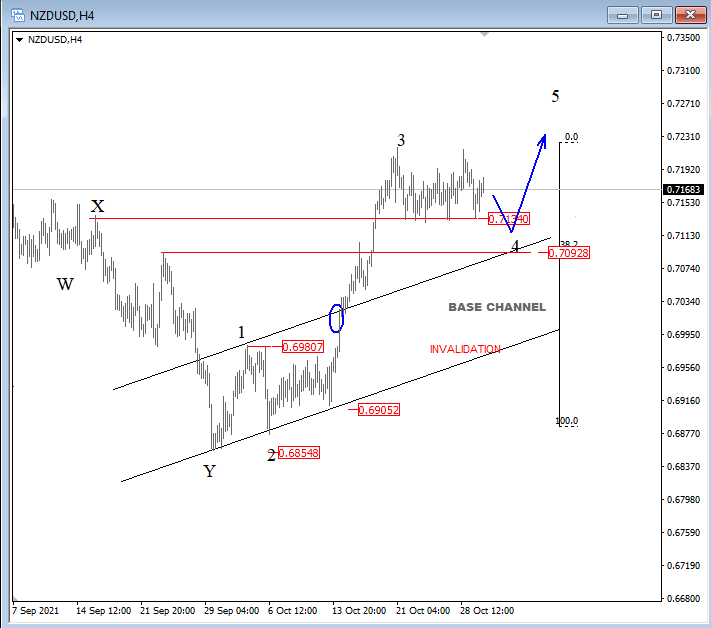711x628 pixels.
Task: Click the small triangle marker at chart bottom-left
Action: coord(15,599)
